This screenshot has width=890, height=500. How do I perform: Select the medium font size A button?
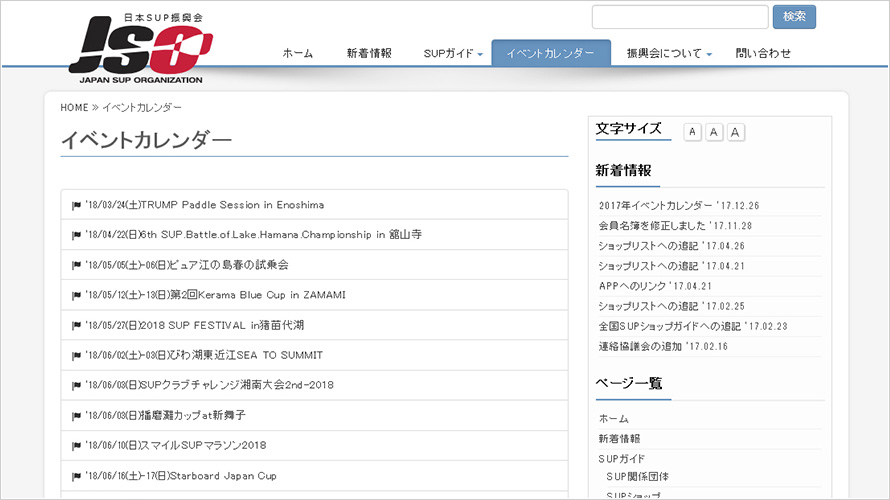713,132
